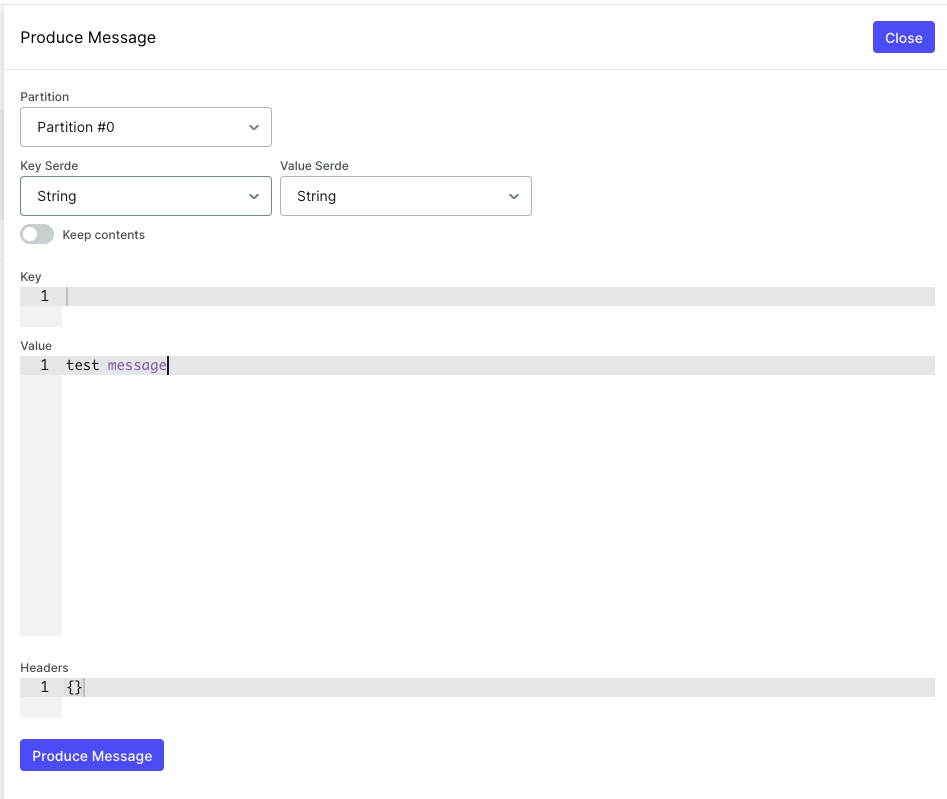Click the Key Serde field label
947x799 pixels.
point(49,165)
